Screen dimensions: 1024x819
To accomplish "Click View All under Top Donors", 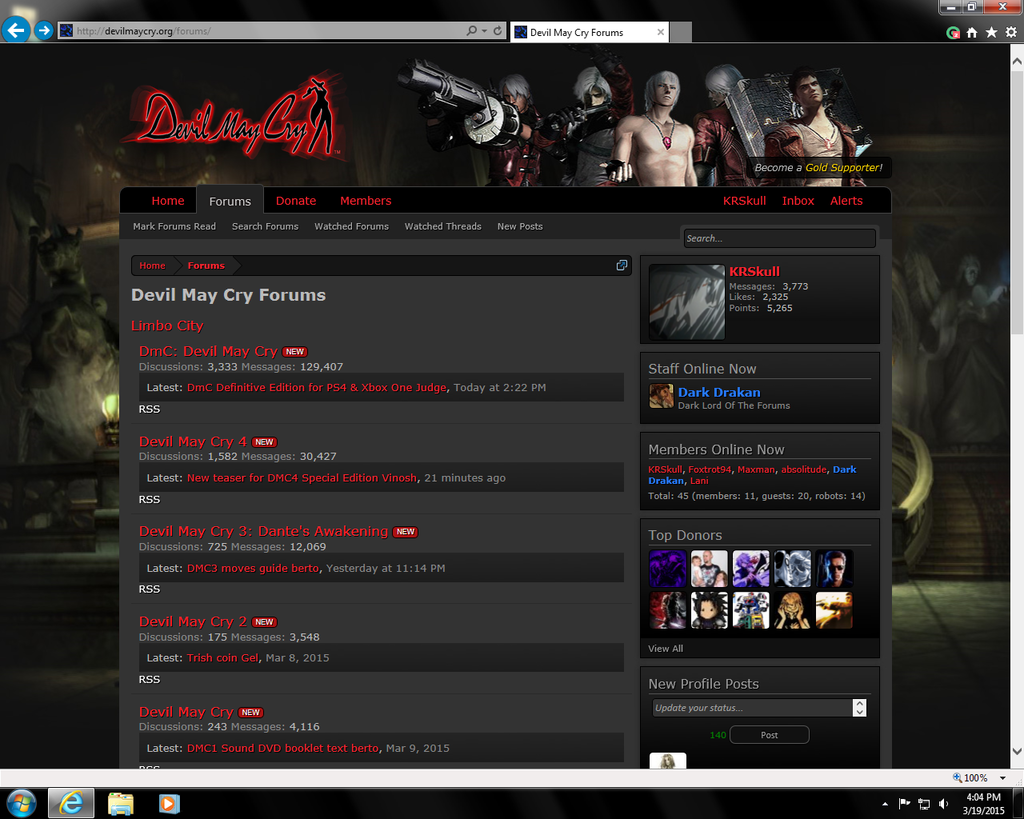I will pos(665,649).
